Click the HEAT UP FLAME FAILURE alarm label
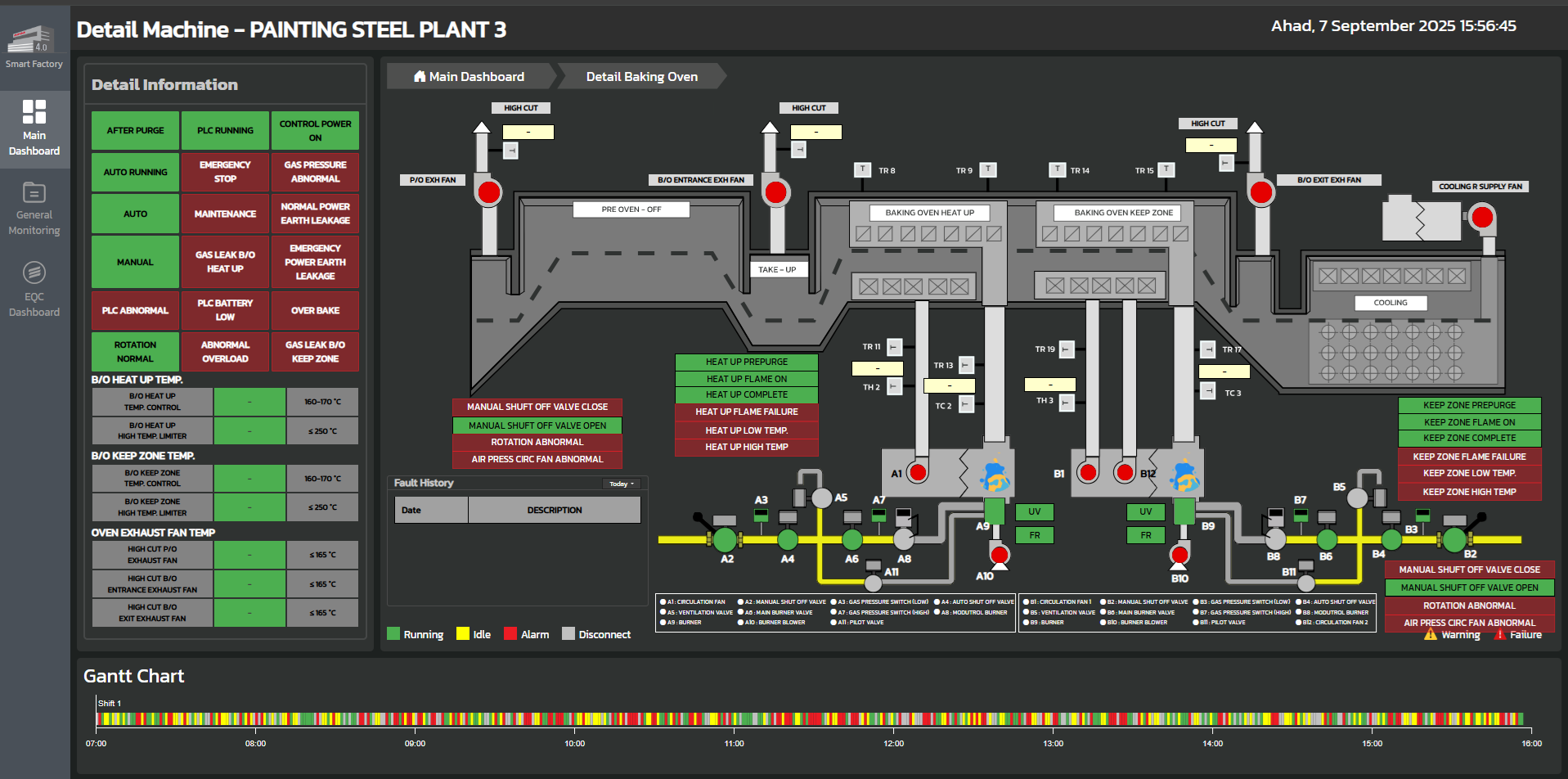Screen dimensions: 1568x779 [746, 412]
